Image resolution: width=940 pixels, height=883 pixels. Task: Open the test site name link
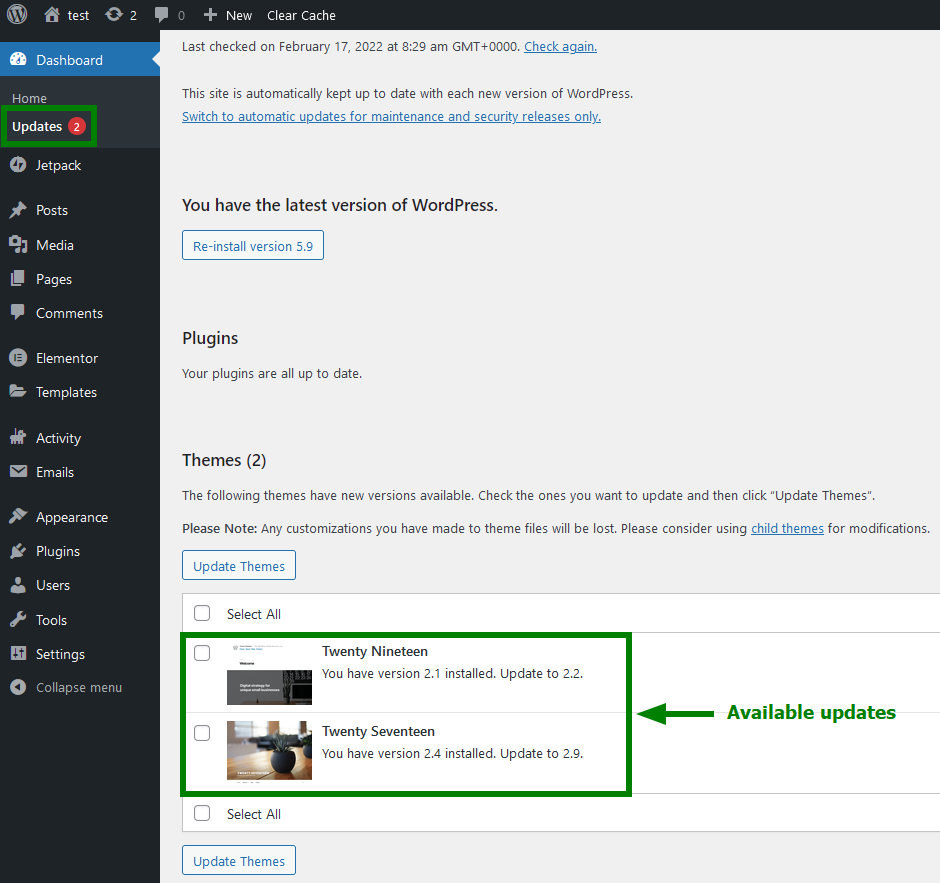[x=78, y=15]
